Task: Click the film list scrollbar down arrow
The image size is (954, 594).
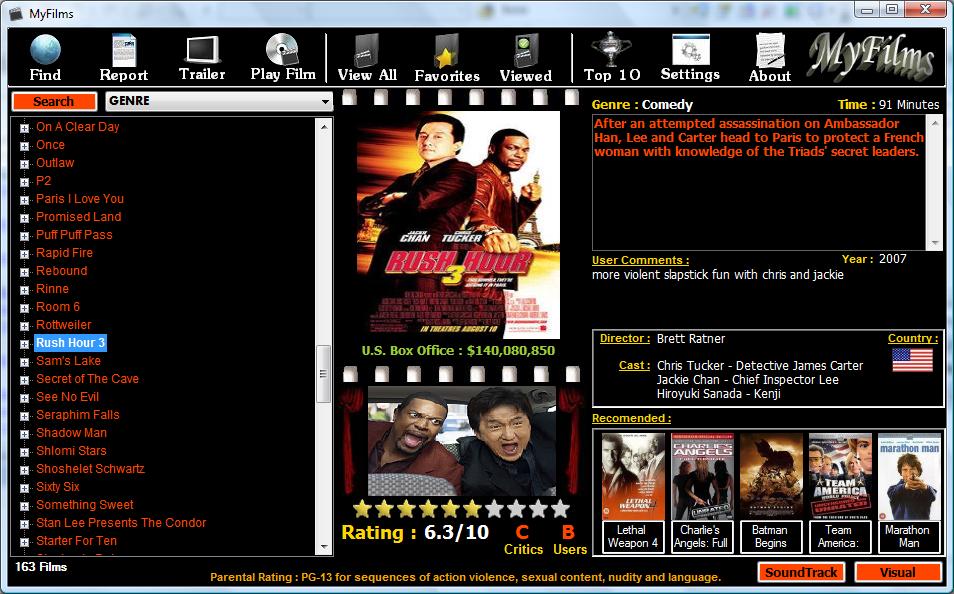Action: 324,547
